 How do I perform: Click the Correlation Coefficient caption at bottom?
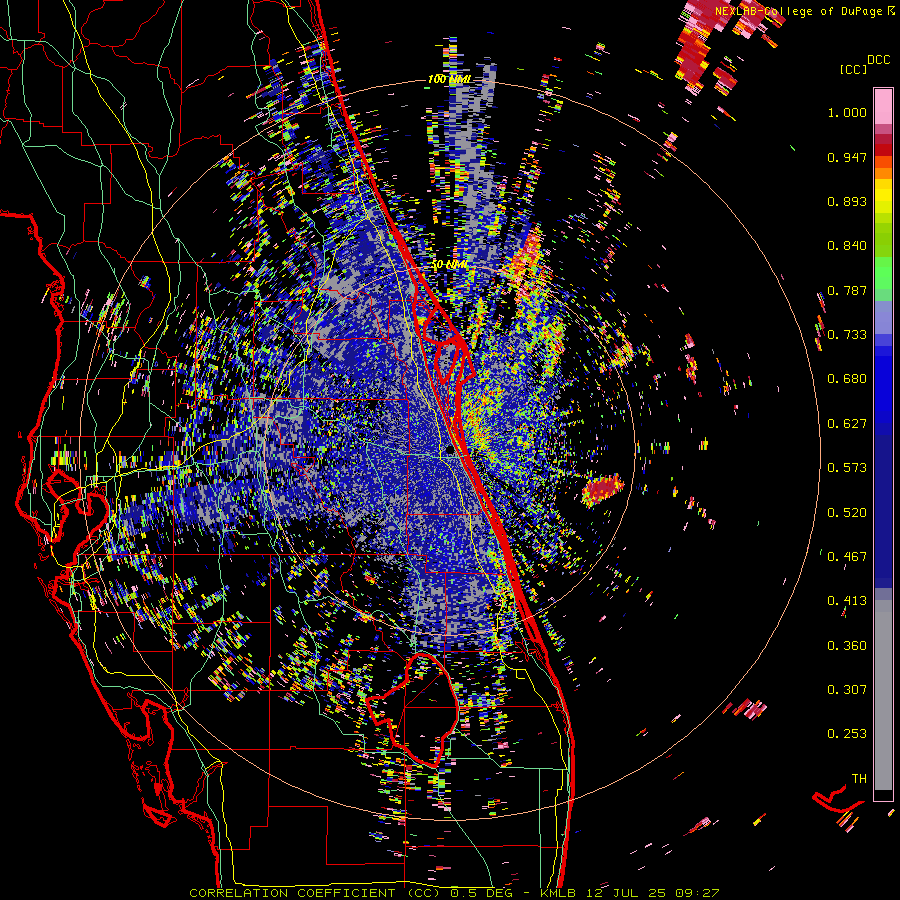pyautogui.click(x=453, y=893)
